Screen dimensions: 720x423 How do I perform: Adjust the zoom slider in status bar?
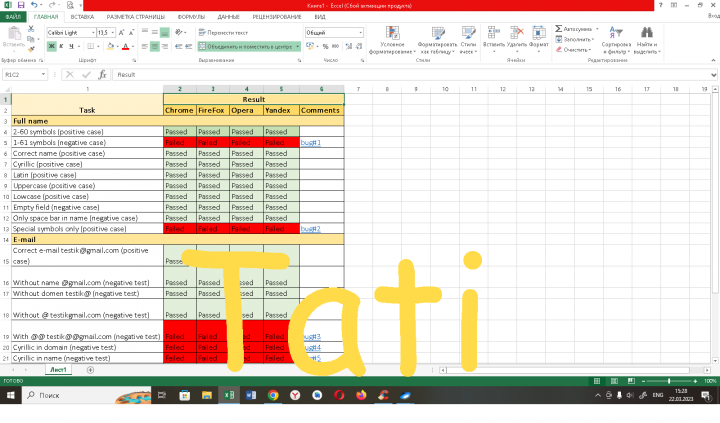pos(669,381)
